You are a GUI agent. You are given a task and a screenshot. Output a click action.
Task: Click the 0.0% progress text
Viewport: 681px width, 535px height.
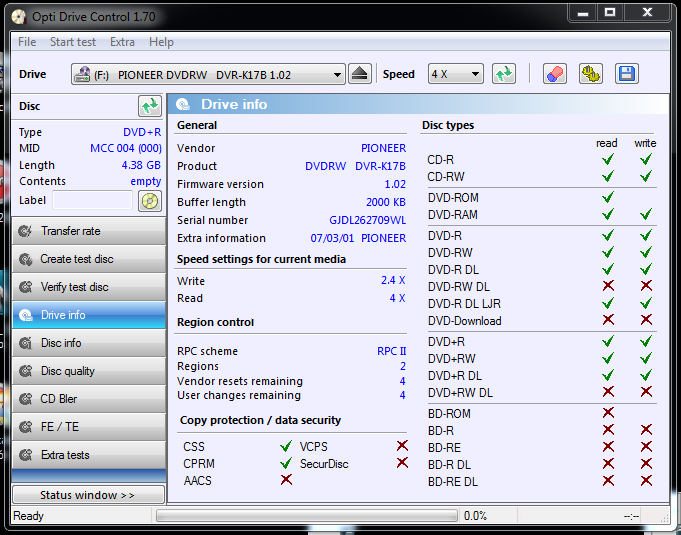(x=475, y=516)
